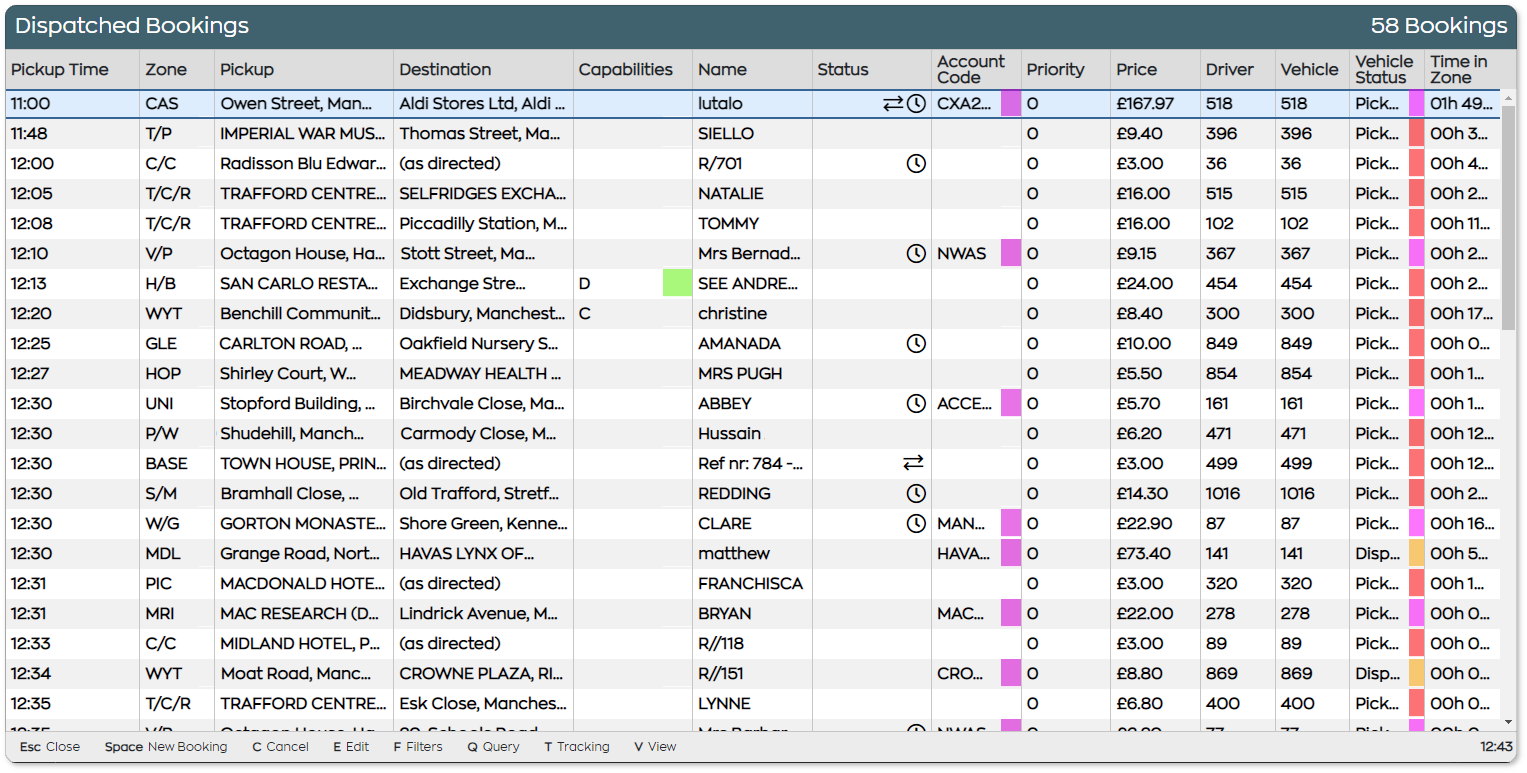
Task: Click pickup GORTON MONASTE... cell
Action: point(304,523)
